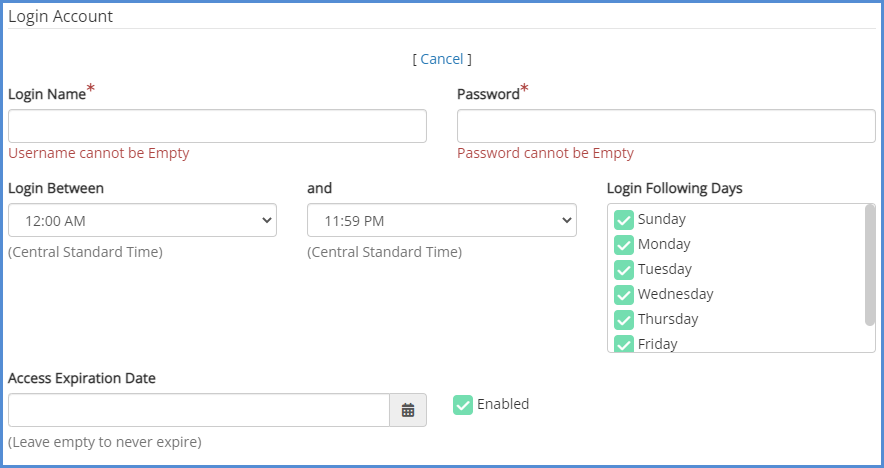Viewport: 884px width, 468px height.
Task: Click the Cancel link
Action: (x=441, y=59)
